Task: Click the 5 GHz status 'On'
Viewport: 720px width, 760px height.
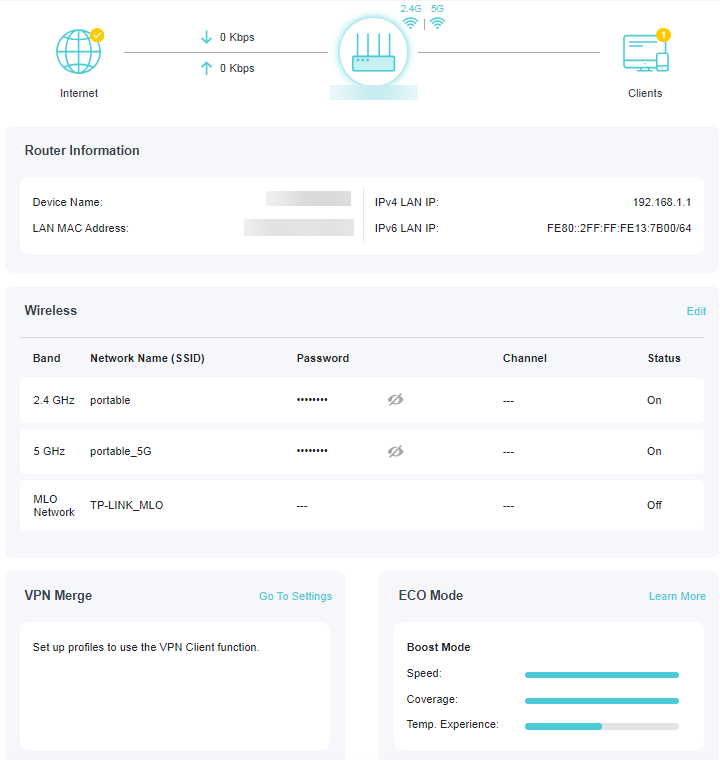Action: [x=654, y=451]
